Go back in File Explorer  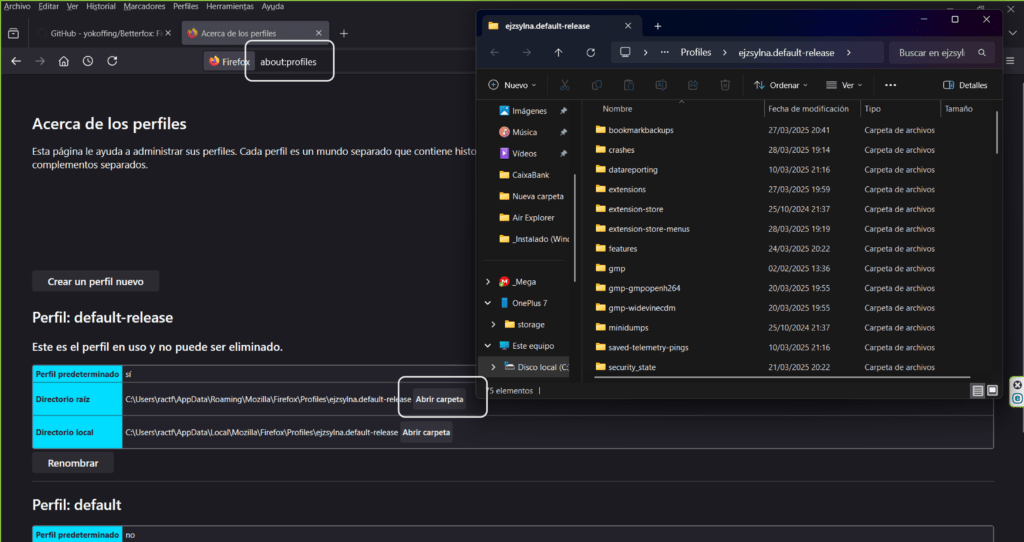(494, 53)
